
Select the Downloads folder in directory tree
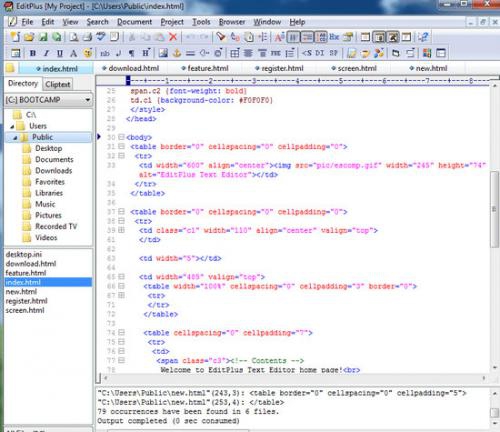54,171
